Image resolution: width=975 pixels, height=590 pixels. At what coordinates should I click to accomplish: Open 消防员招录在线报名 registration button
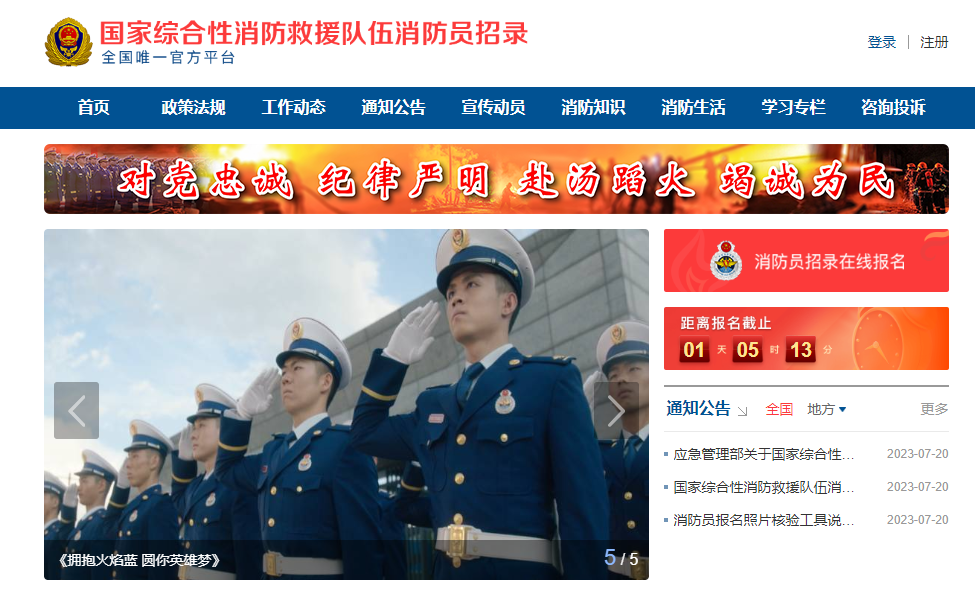click(806, 260)
